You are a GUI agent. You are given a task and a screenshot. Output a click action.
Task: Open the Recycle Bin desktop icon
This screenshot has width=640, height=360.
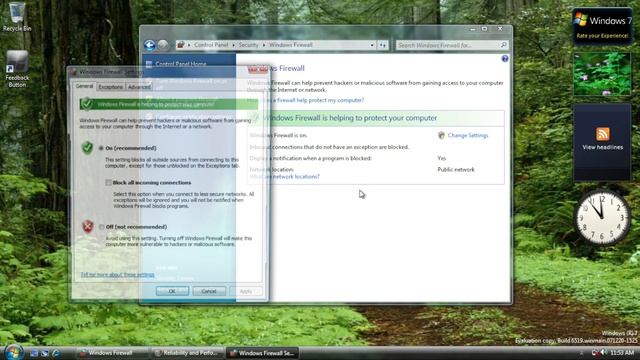tap(17, 16)
